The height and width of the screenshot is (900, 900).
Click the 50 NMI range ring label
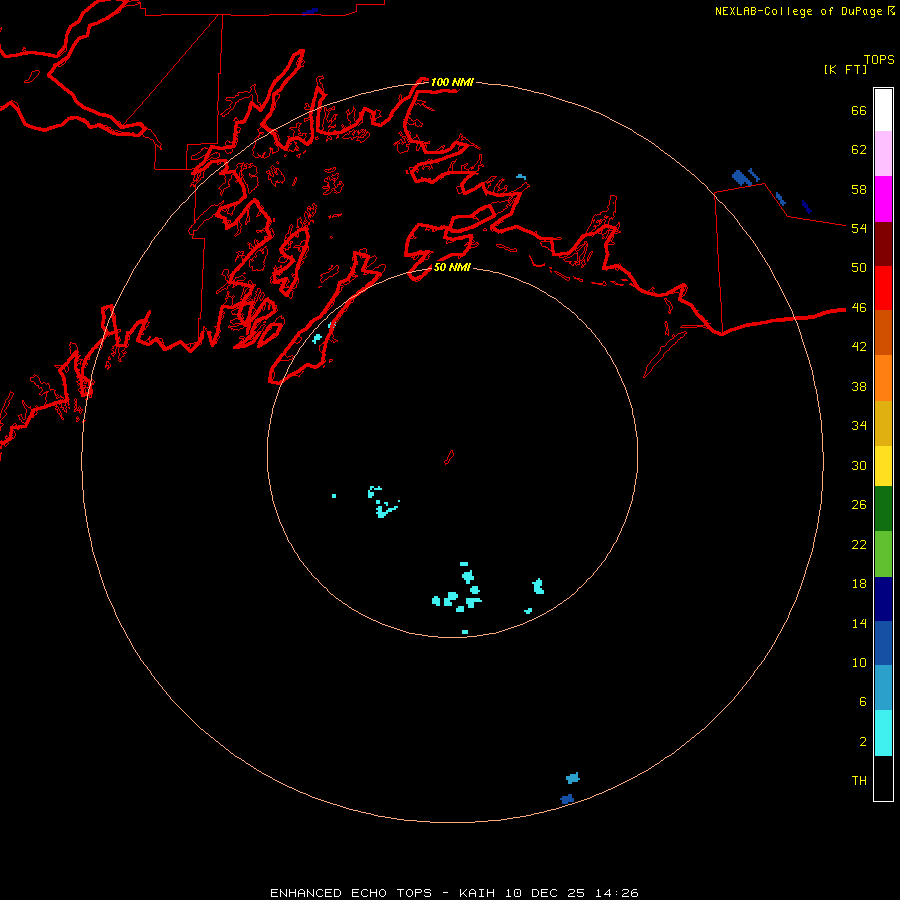coord(452,267)
